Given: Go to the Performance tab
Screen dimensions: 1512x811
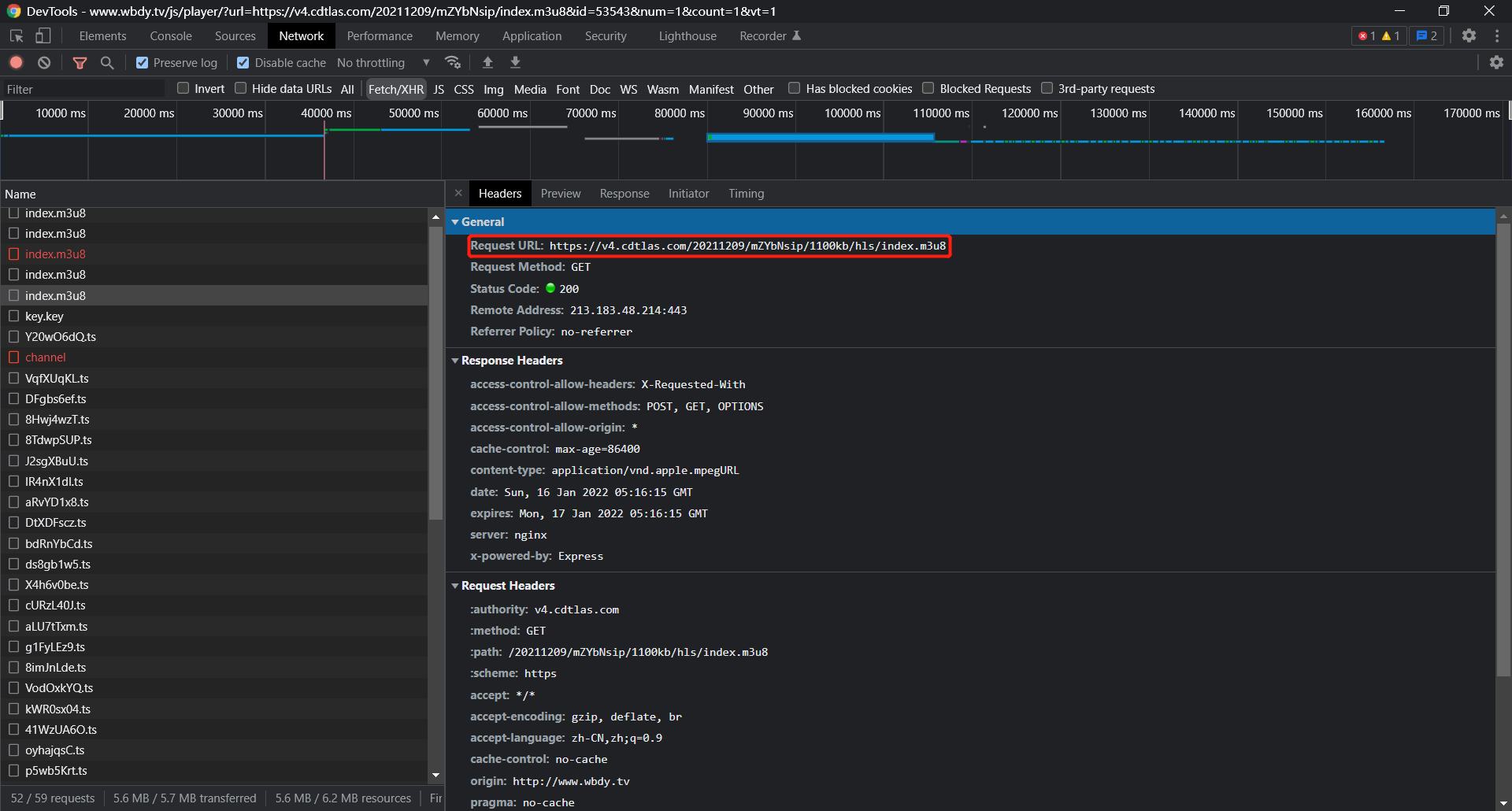Looking at the screenshot, I should pos(380,36).
